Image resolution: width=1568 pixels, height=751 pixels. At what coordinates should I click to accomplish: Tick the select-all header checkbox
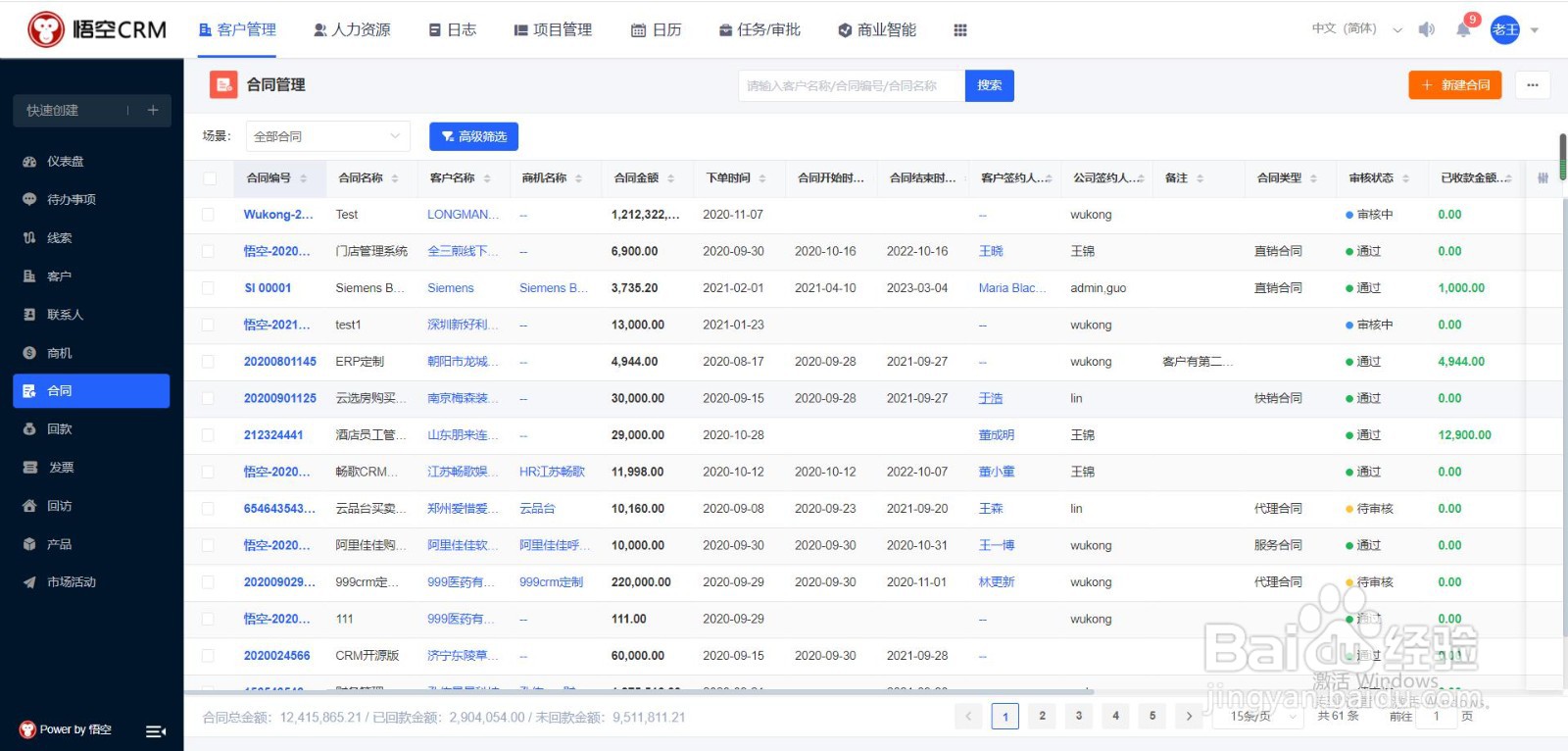click(209, 178)
